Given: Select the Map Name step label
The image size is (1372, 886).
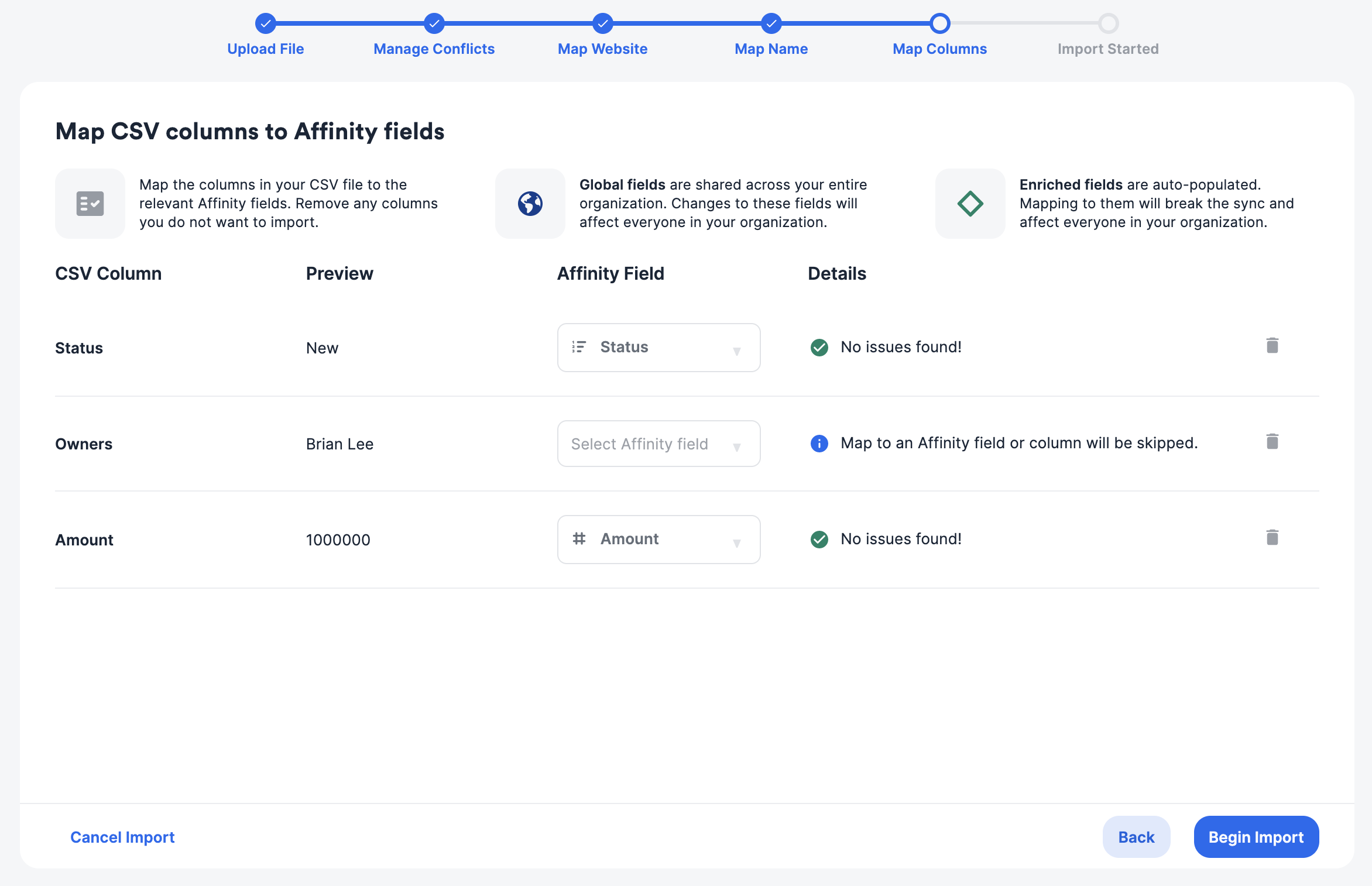Looking at the screenshot, I should (771, 49).
